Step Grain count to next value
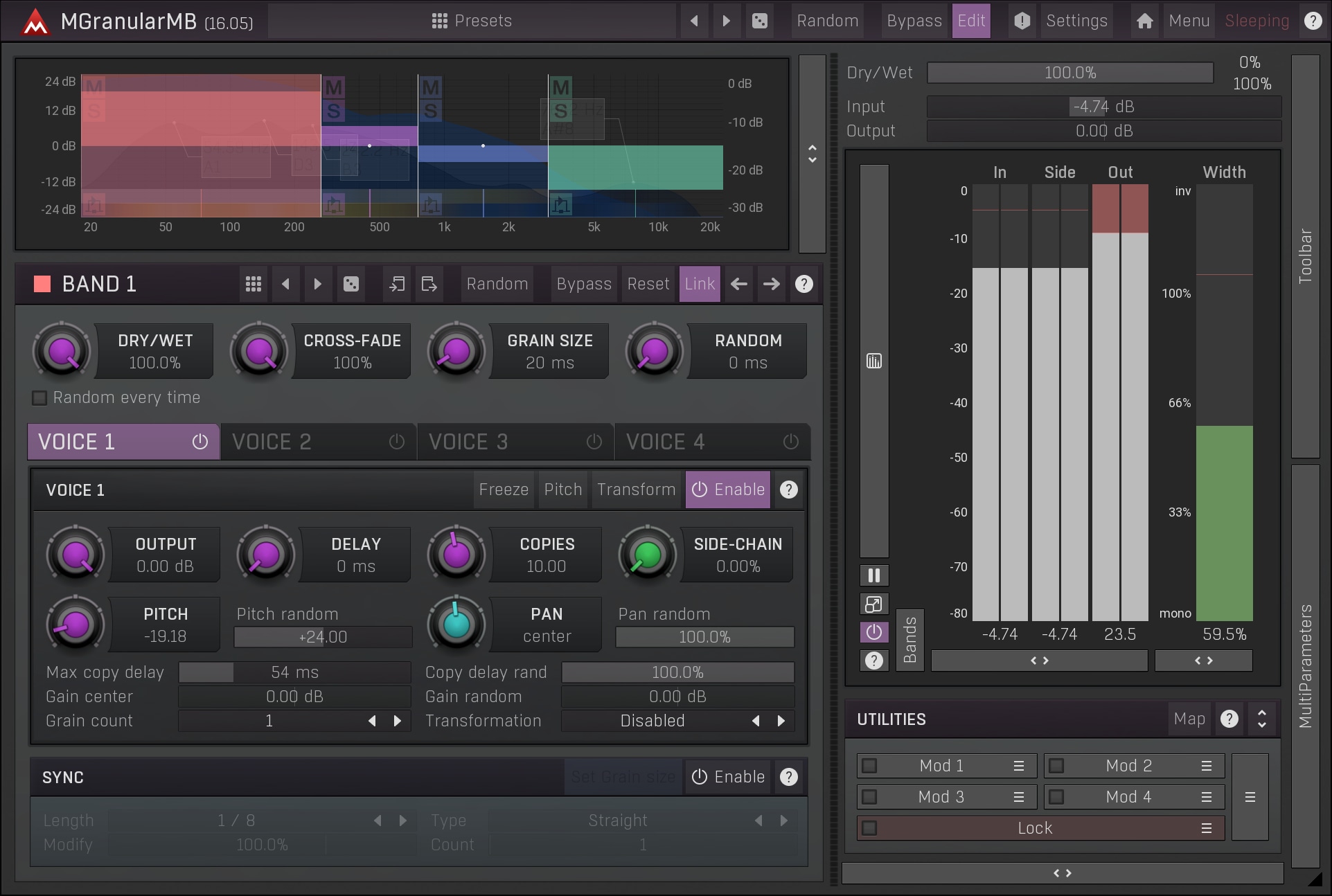 tap(397, 721)
